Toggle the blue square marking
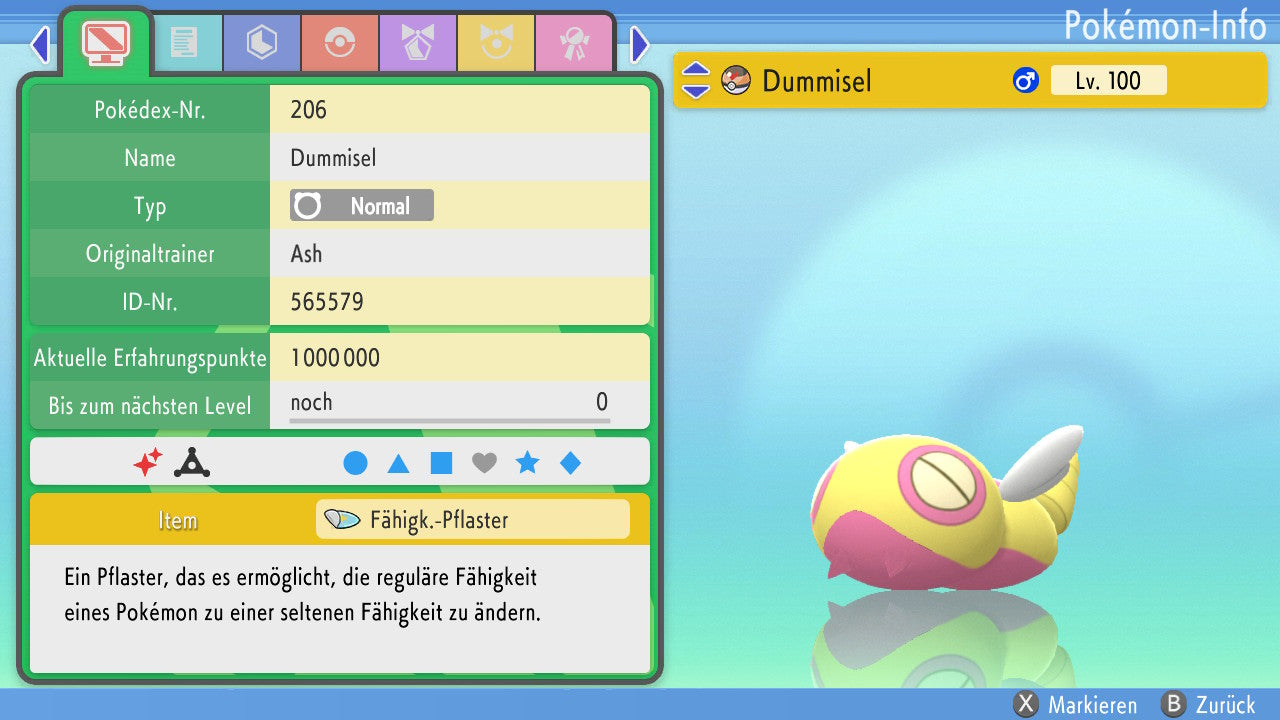The height and width of the screenshot is (720, 1280). pyautogui.click(x=441, y=463)
